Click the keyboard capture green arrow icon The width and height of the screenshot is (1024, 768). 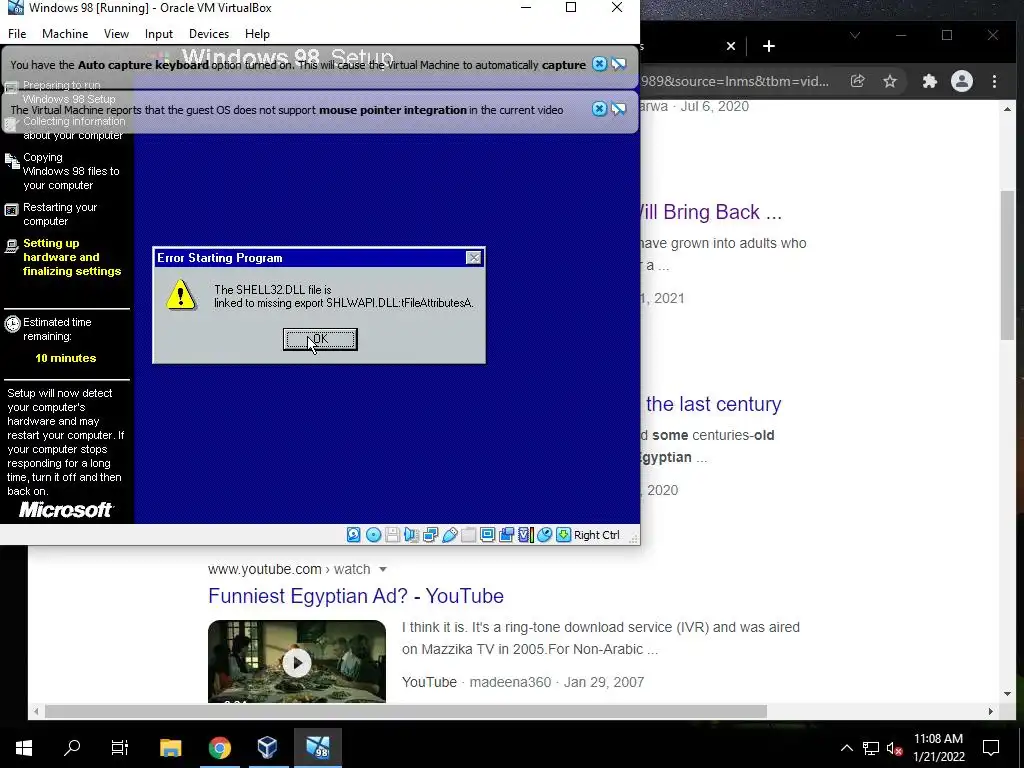pyautogui.click(x=563, y=535)
